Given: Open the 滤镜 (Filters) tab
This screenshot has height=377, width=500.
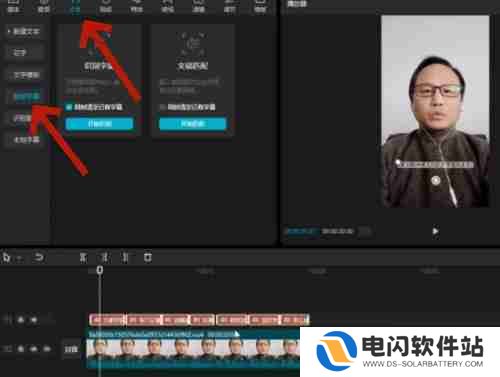Looking at the screenshot, I should point(198,6).
